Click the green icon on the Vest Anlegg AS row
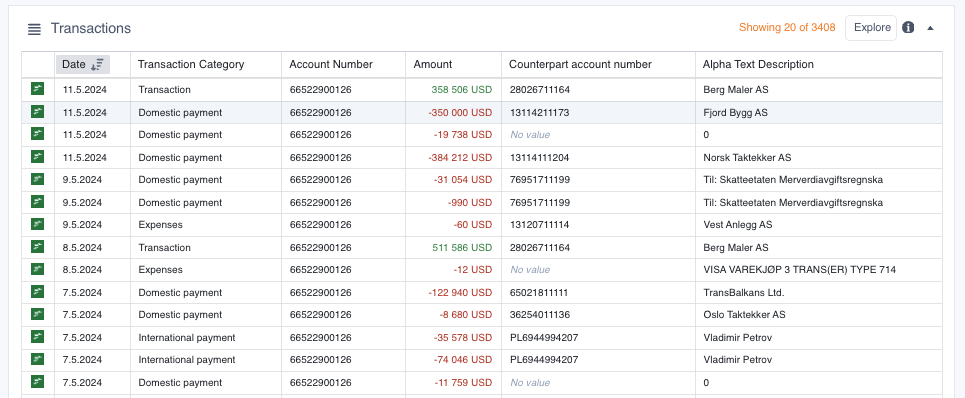Screen dimensions: 965x398 click(38, 225)
